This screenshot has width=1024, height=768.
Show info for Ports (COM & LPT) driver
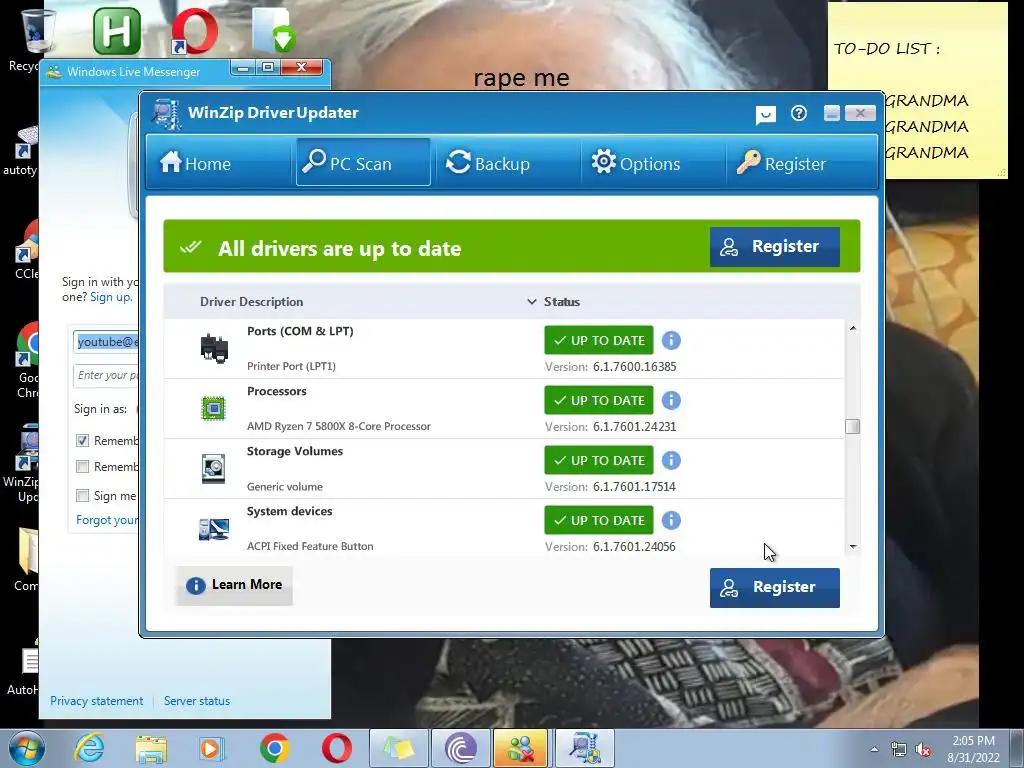click(671, 340)
